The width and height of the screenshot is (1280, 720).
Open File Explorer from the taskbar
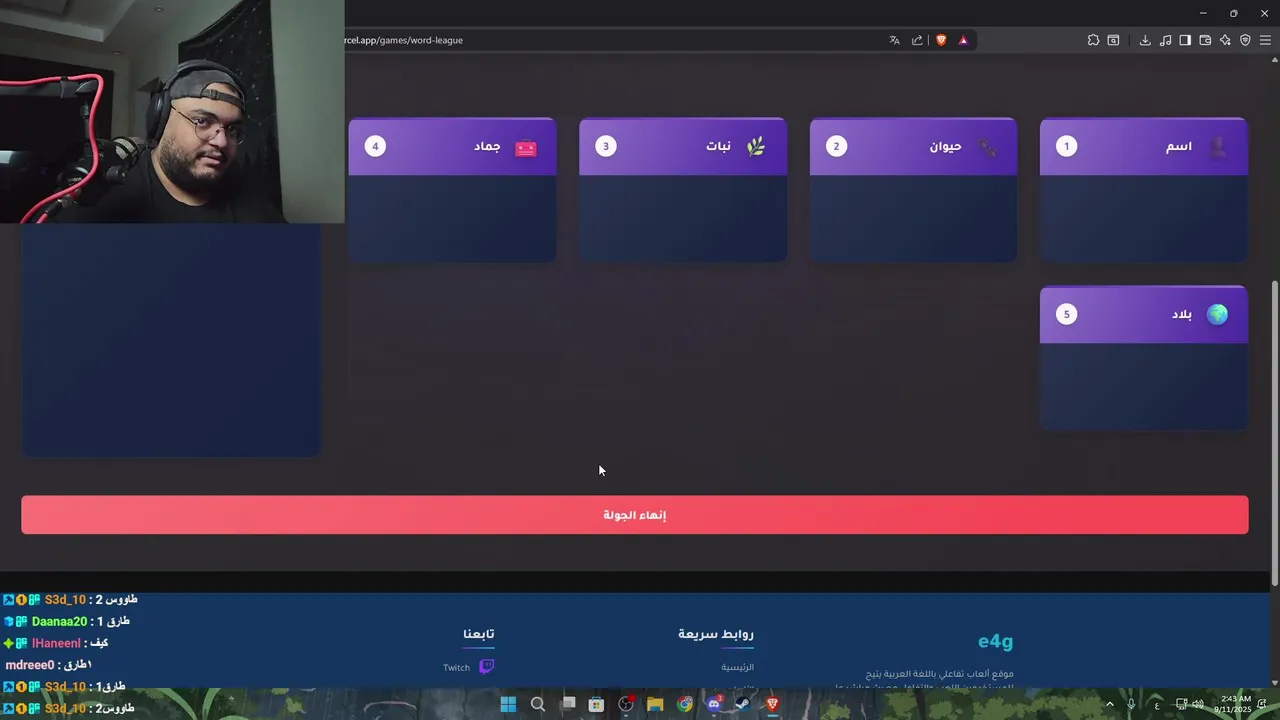(655, 704)
